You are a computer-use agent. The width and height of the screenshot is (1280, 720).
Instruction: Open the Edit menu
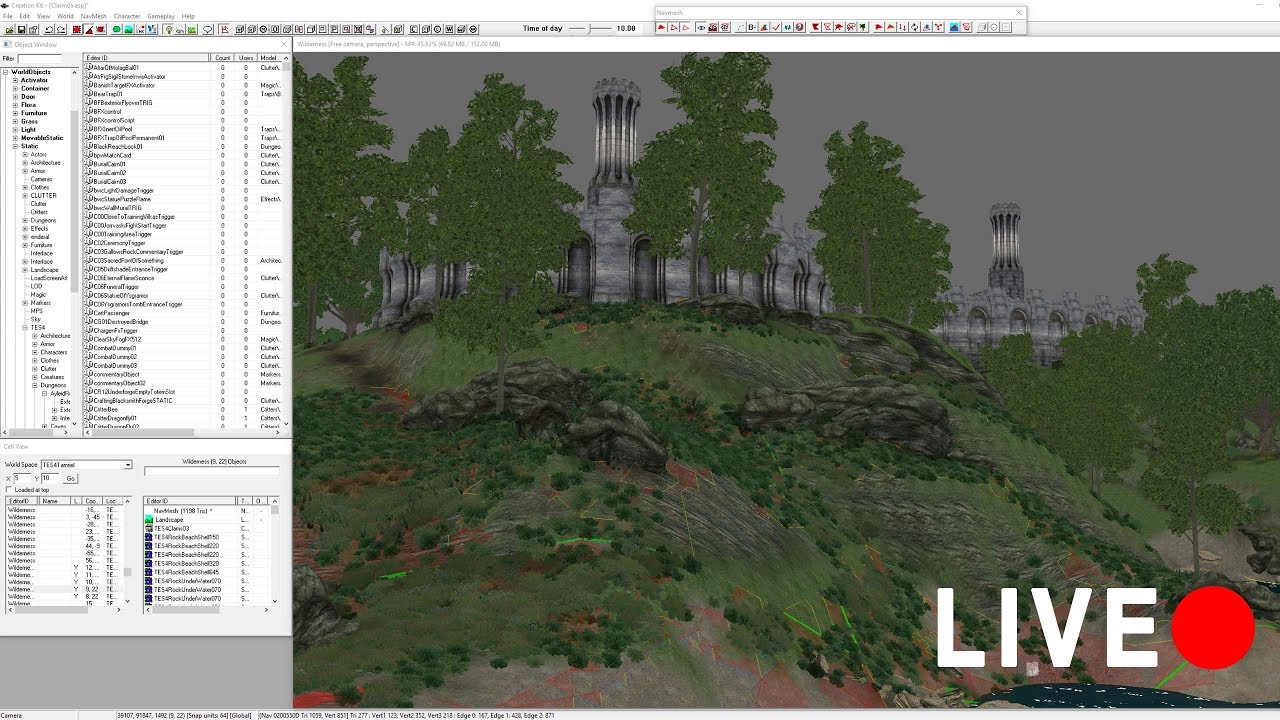pos(24,16)
